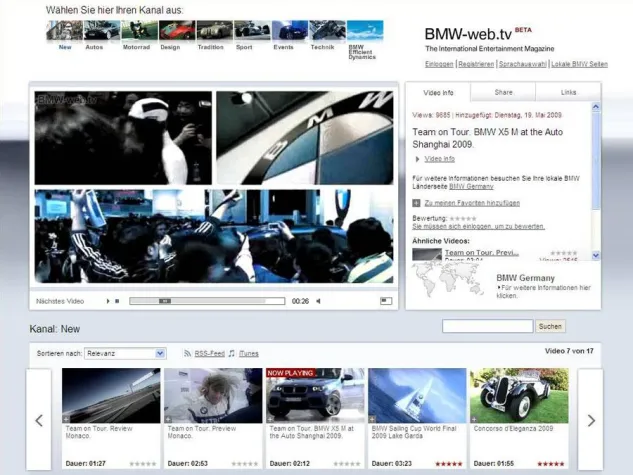Click the RSS-Feed text link

[x=210, y=354]
